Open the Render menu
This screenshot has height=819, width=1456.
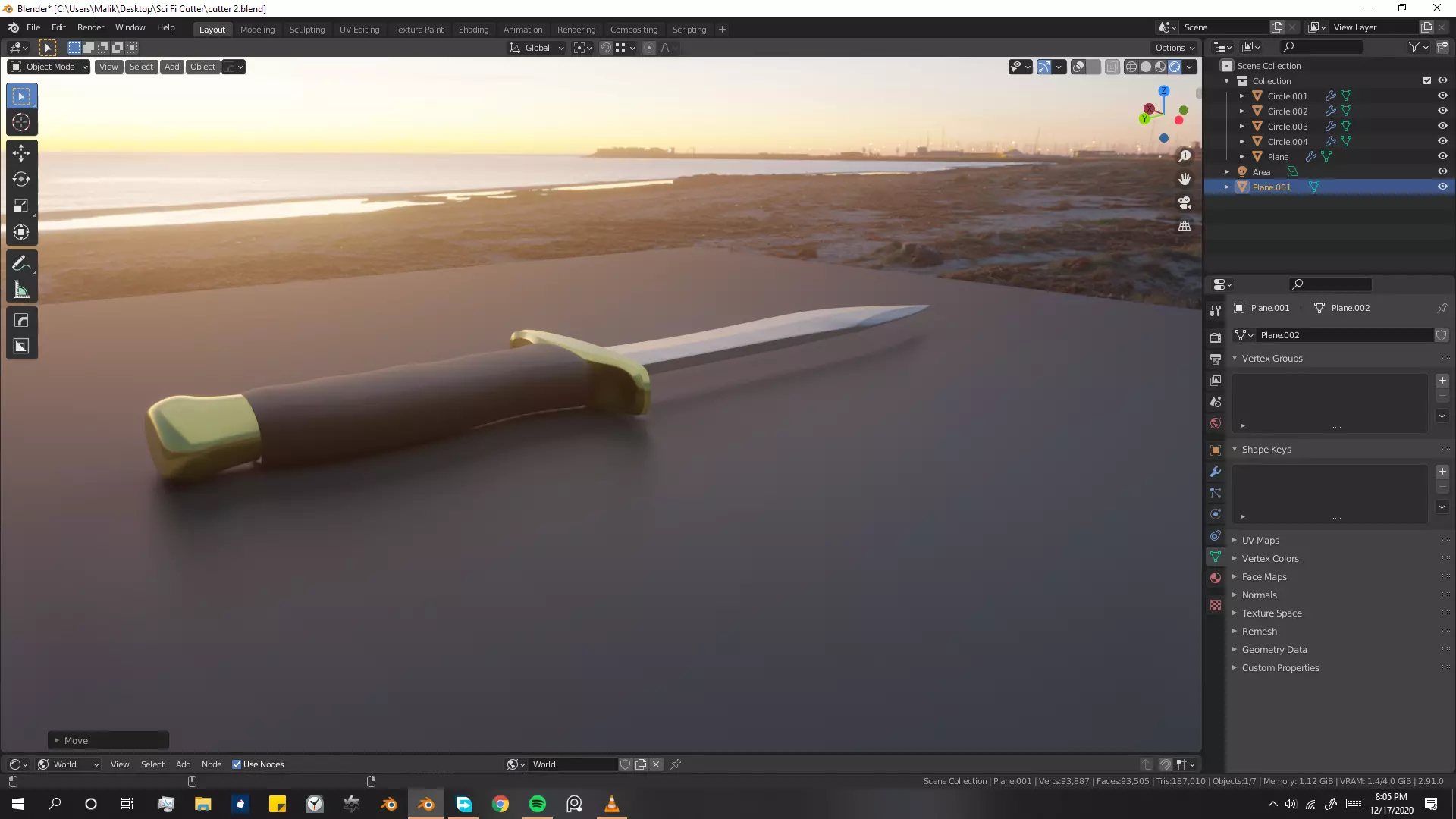click(90, 27)
